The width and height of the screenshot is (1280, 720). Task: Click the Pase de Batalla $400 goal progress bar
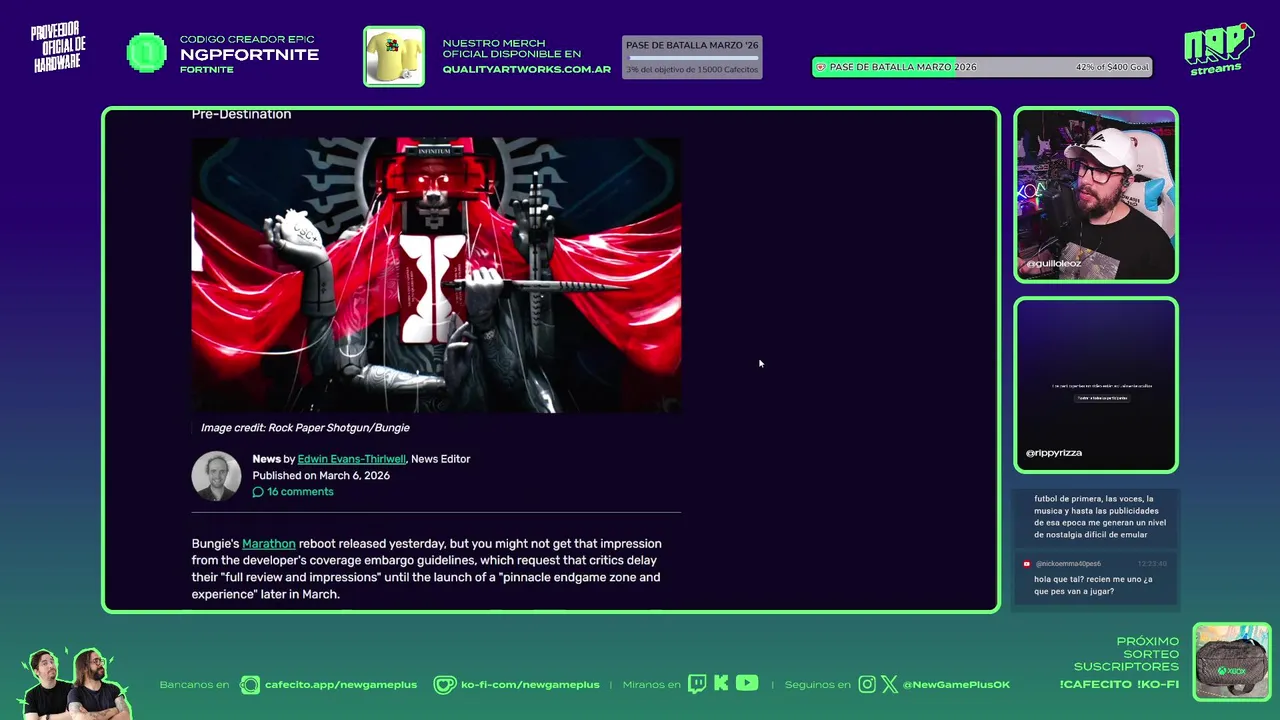(x=982, y=67)
